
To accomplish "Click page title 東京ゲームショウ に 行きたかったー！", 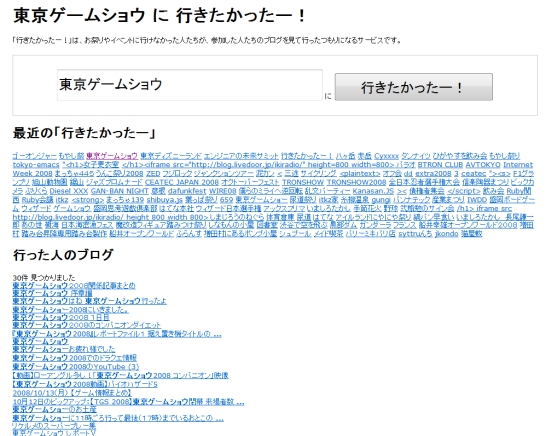I will pos(160,16).
